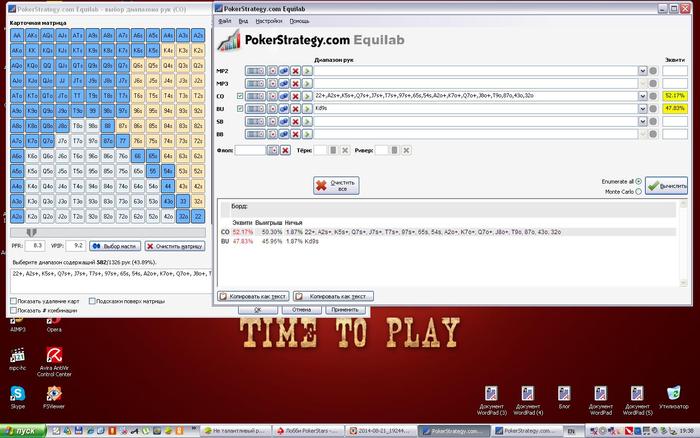Enable 'Подсказки поверх матрицы' checkbox
The image size is (700, 438).
click(x=92, y=301)
